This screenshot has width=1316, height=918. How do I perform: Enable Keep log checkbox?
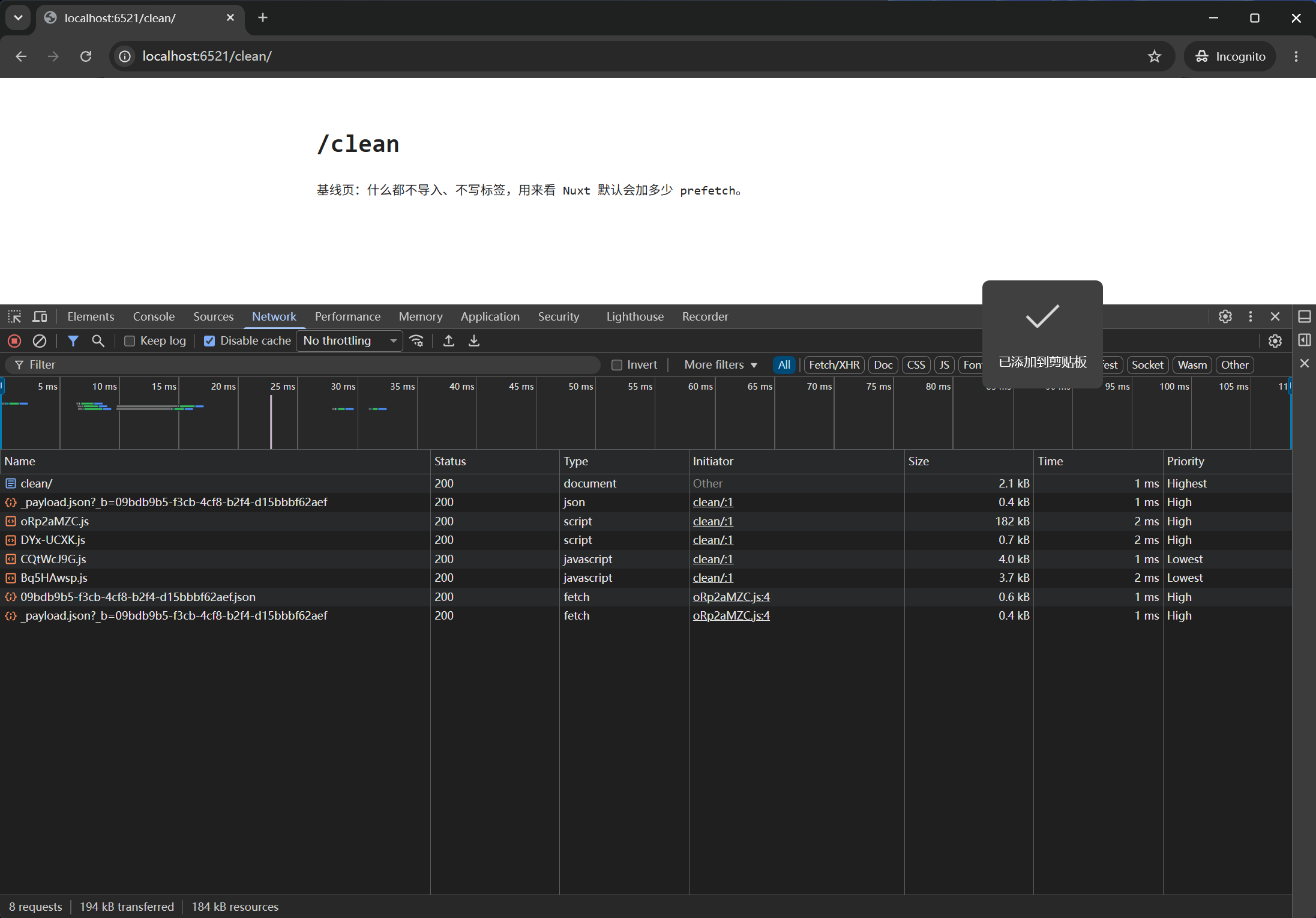pyautogui.click(x=129, y=341)
